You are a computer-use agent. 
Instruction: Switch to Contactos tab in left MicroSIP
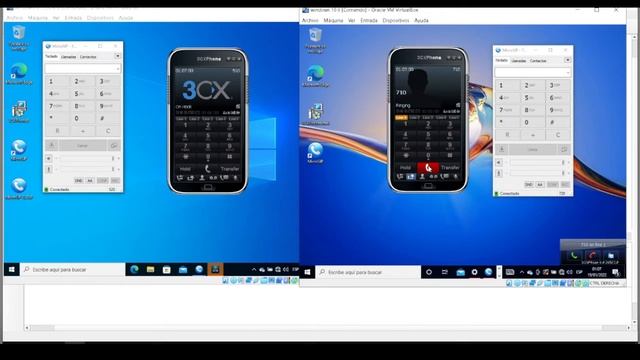pos(88,57)
